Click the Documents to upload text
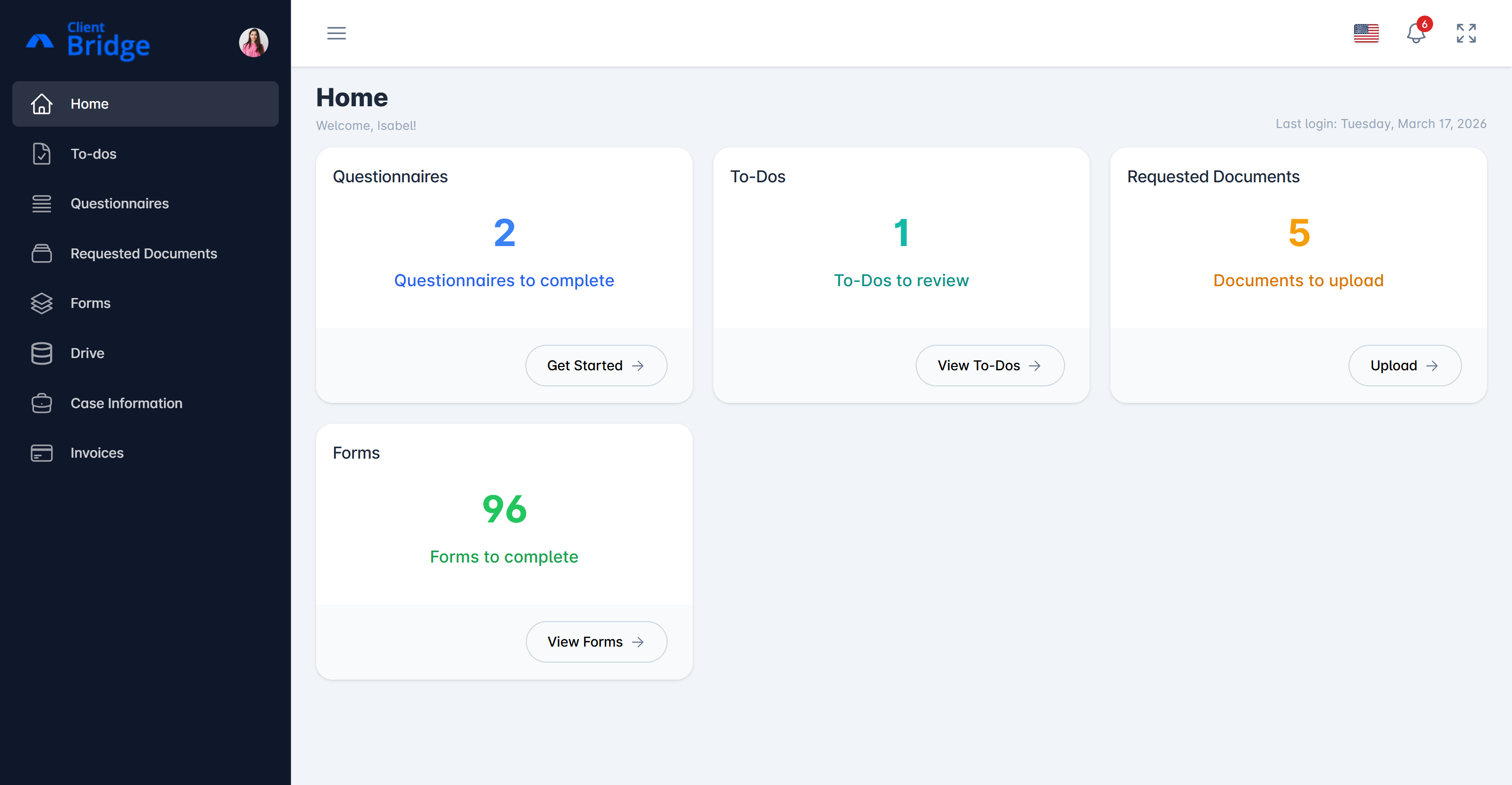The width and height of the screenshot is (1512, 785). (1298, 281)
